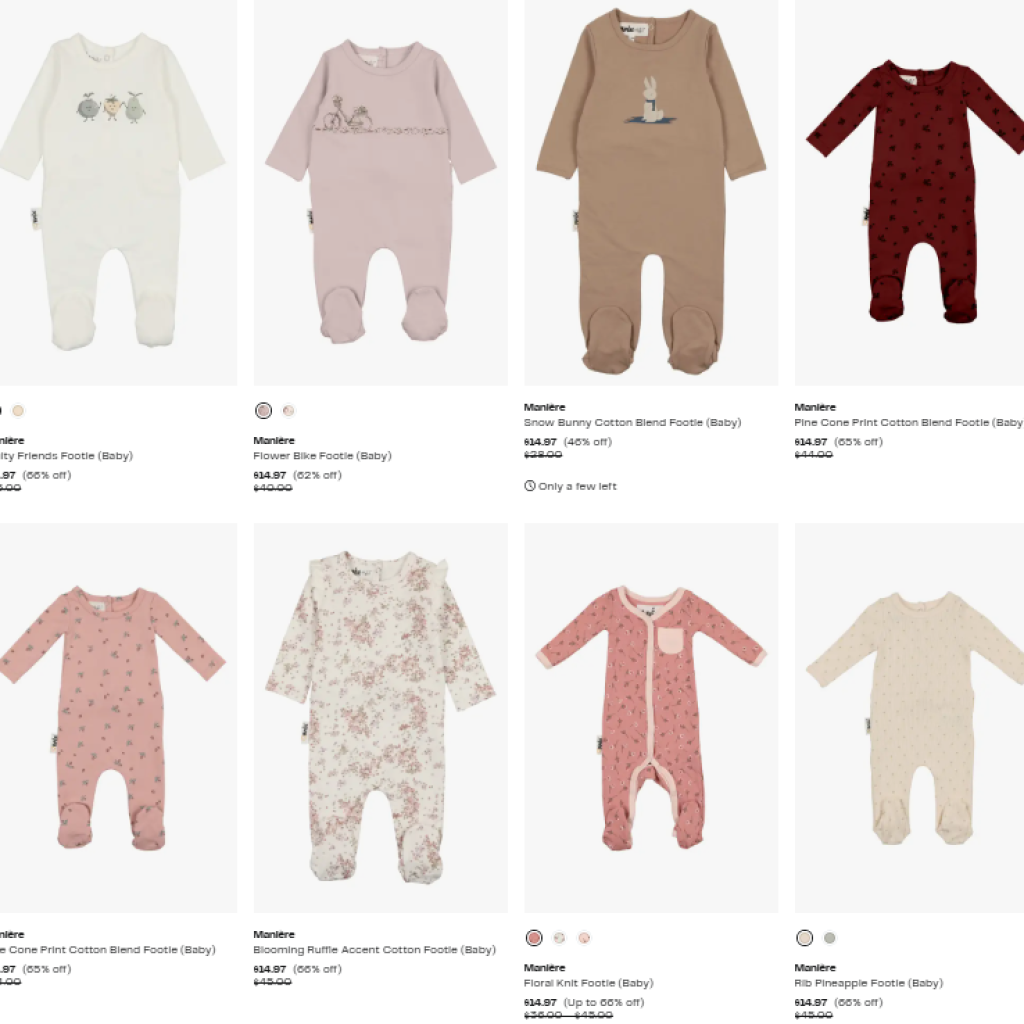Pick the third pink swatch for Floral Knit Footie
1024x1024 pixels.
[x=584, y=938]
